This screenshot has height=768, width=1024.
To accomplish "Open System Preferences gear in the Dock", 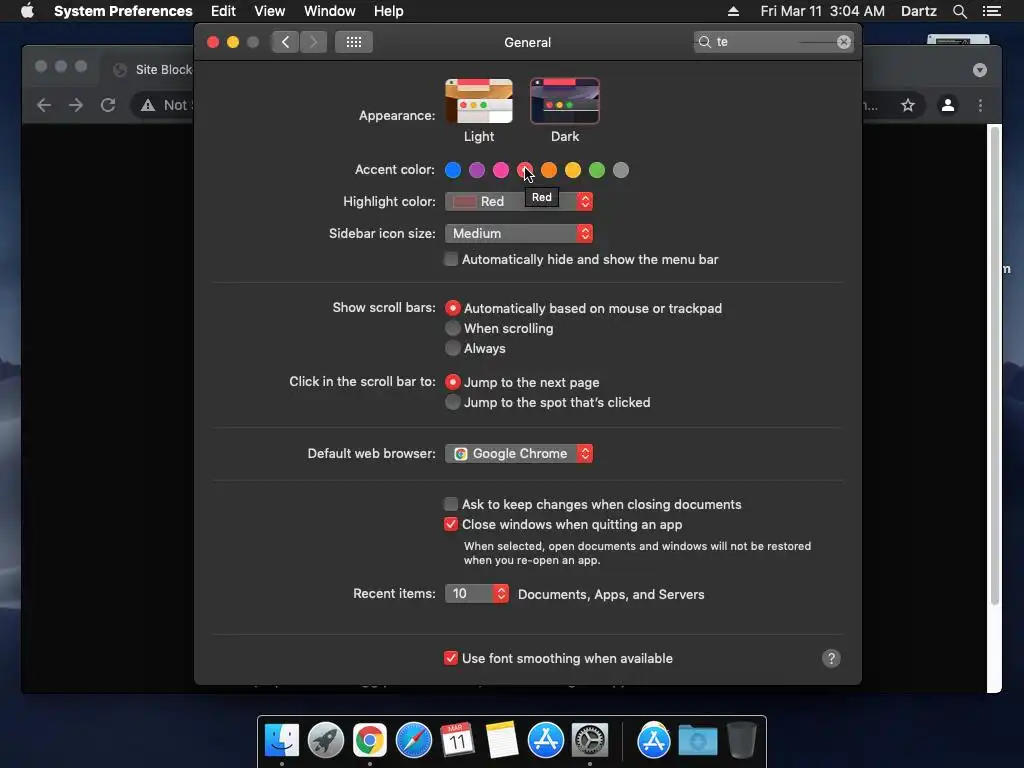I will (590, 741).
